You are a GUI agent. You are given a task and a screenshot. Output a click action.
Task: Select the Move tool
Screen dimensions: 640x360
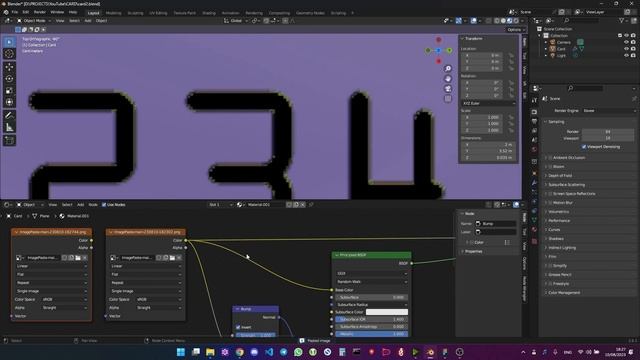(10, 67)
